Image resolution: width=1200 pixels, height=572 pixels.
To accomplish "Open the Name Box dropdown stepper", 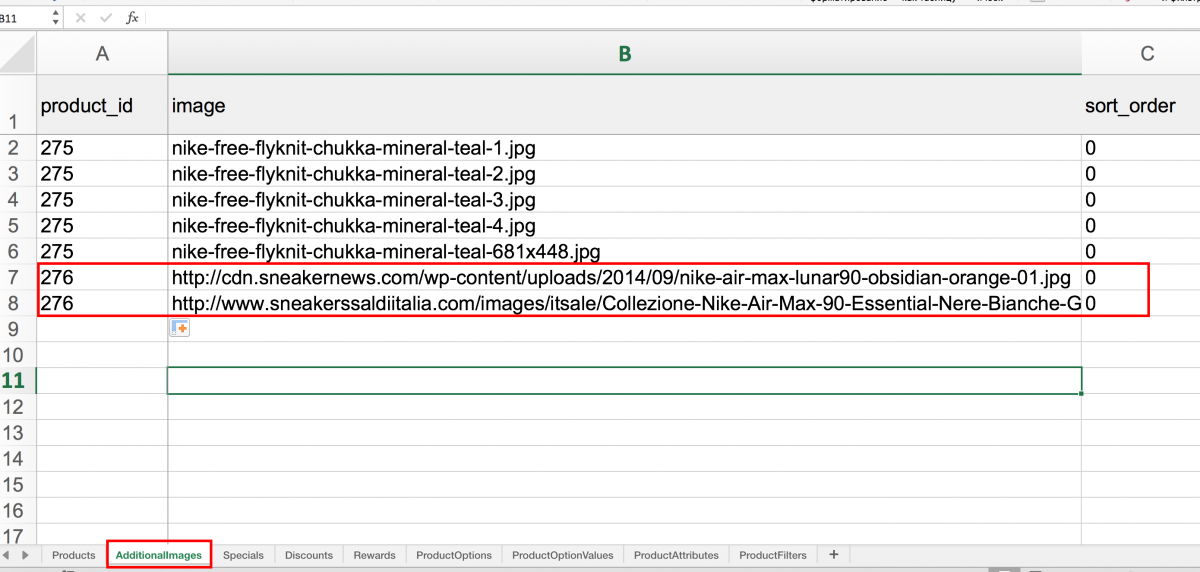I will tap(54, 18).
